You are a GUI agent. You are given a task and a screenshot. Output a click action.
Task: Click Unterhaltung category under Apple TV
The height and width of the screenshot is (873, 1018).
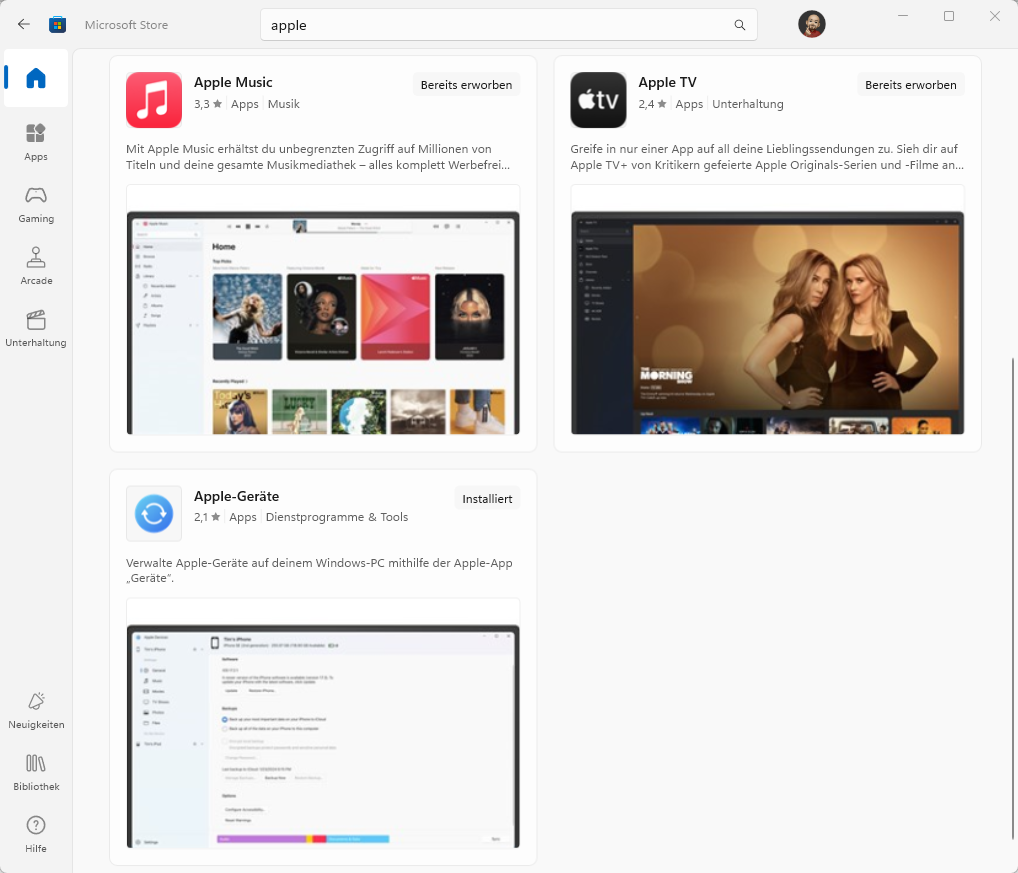(x=747, y=104)
